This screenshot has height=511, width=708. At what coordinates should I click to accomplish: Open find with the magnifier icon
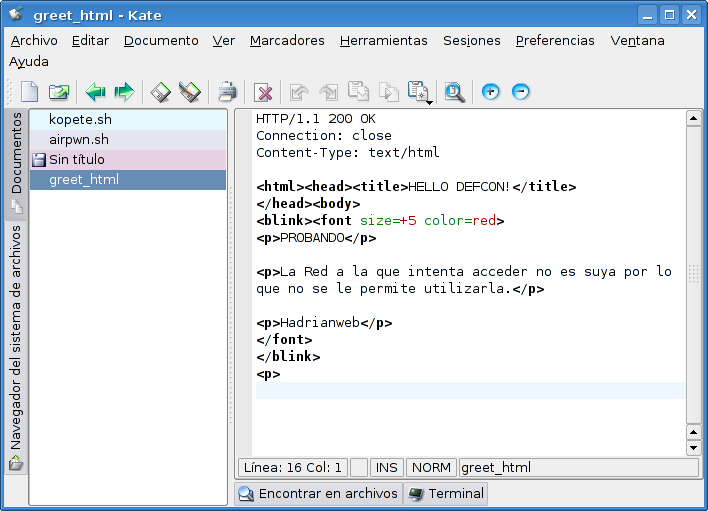(x=454, y=92)
